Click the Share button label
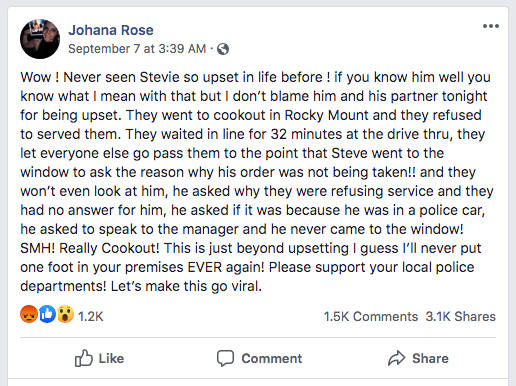Screen dimensions: 516x386 tap(430, 358)
